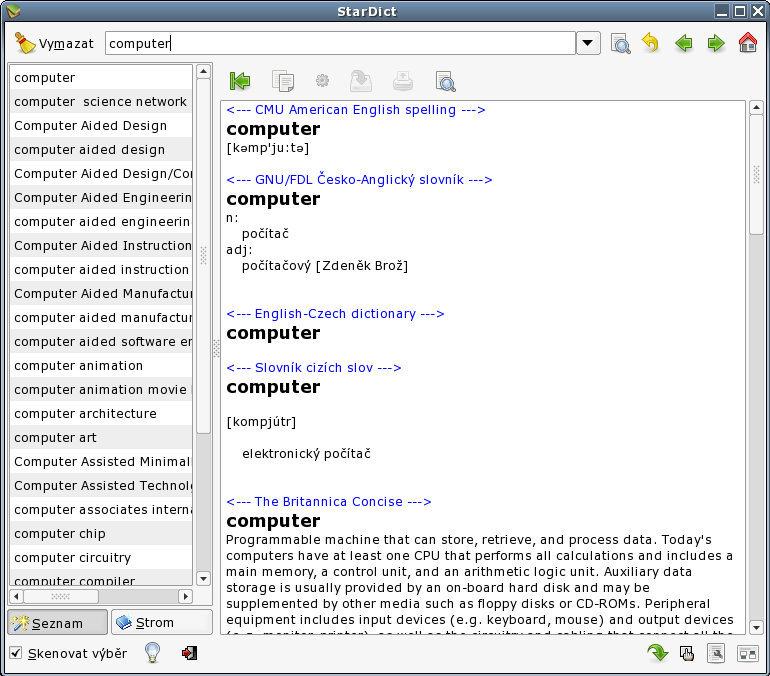Click the yellow undo arrow icon
Screen dimensions: 770x676
pos(651,43)
